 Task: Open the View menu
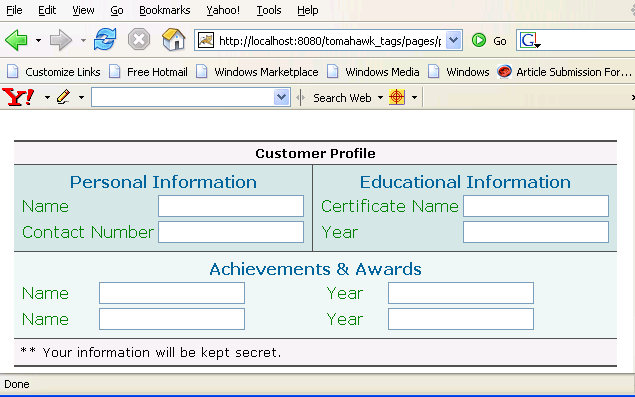[x=83, y=10]
